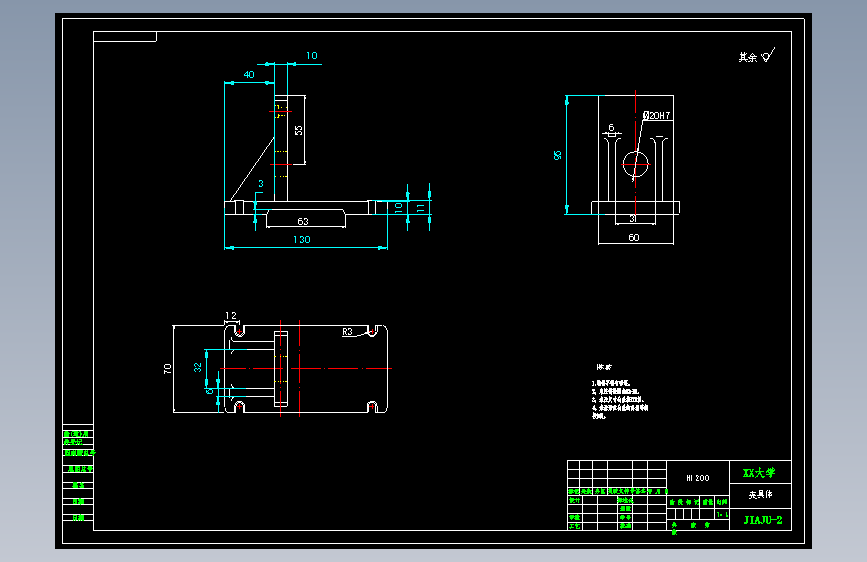Click the "JIAJU-2" drawing number
The image size is (867, 562).
point(763,520)
